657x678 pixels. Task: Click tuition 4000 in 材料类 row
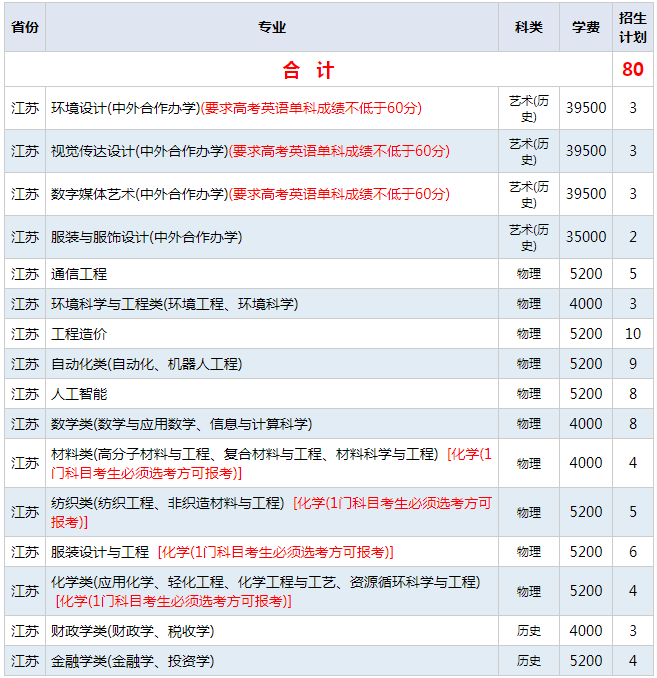[x=586, y=463]
